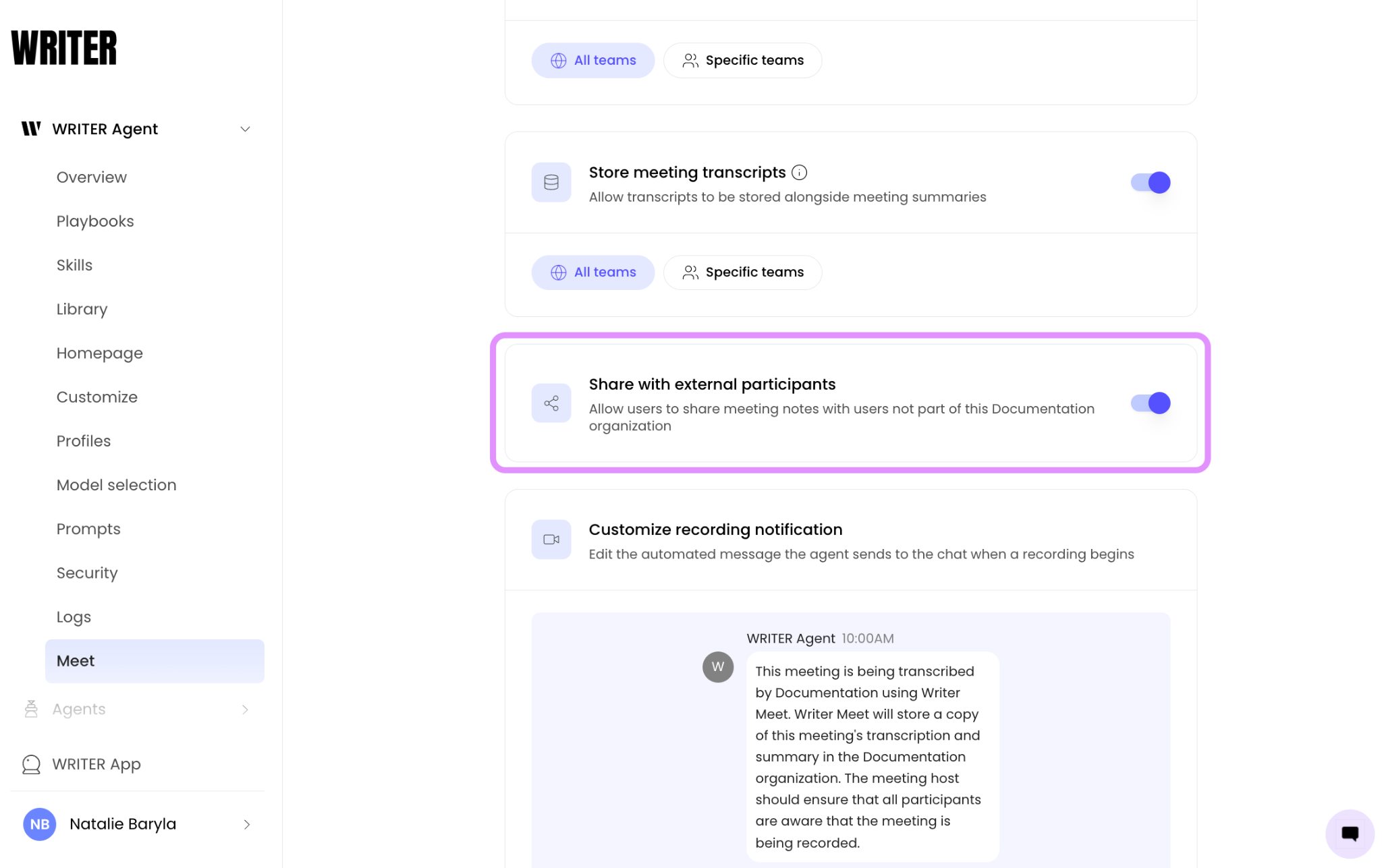1382x868 pixels.
Task: Collapse the WRITER Agent section chevron
Action: point(246,129)
